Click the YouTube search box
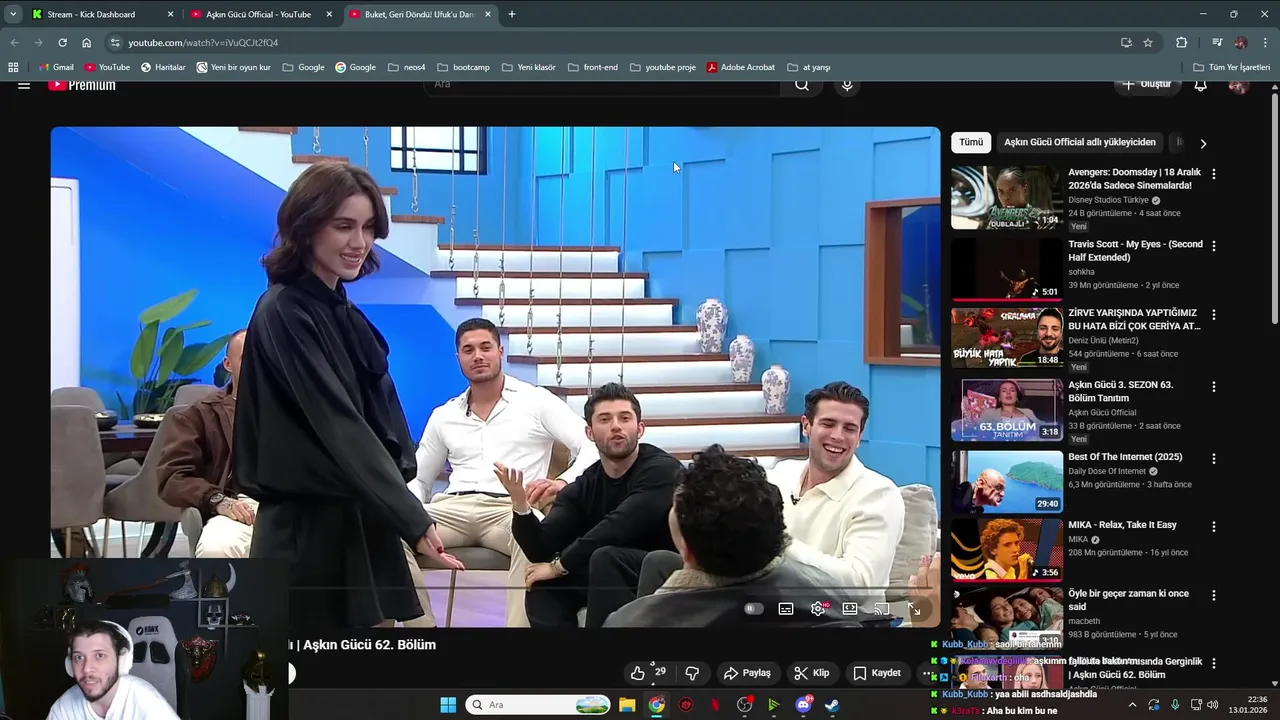Viewport: 1280px width, 720px height. [x=604, y=85]
